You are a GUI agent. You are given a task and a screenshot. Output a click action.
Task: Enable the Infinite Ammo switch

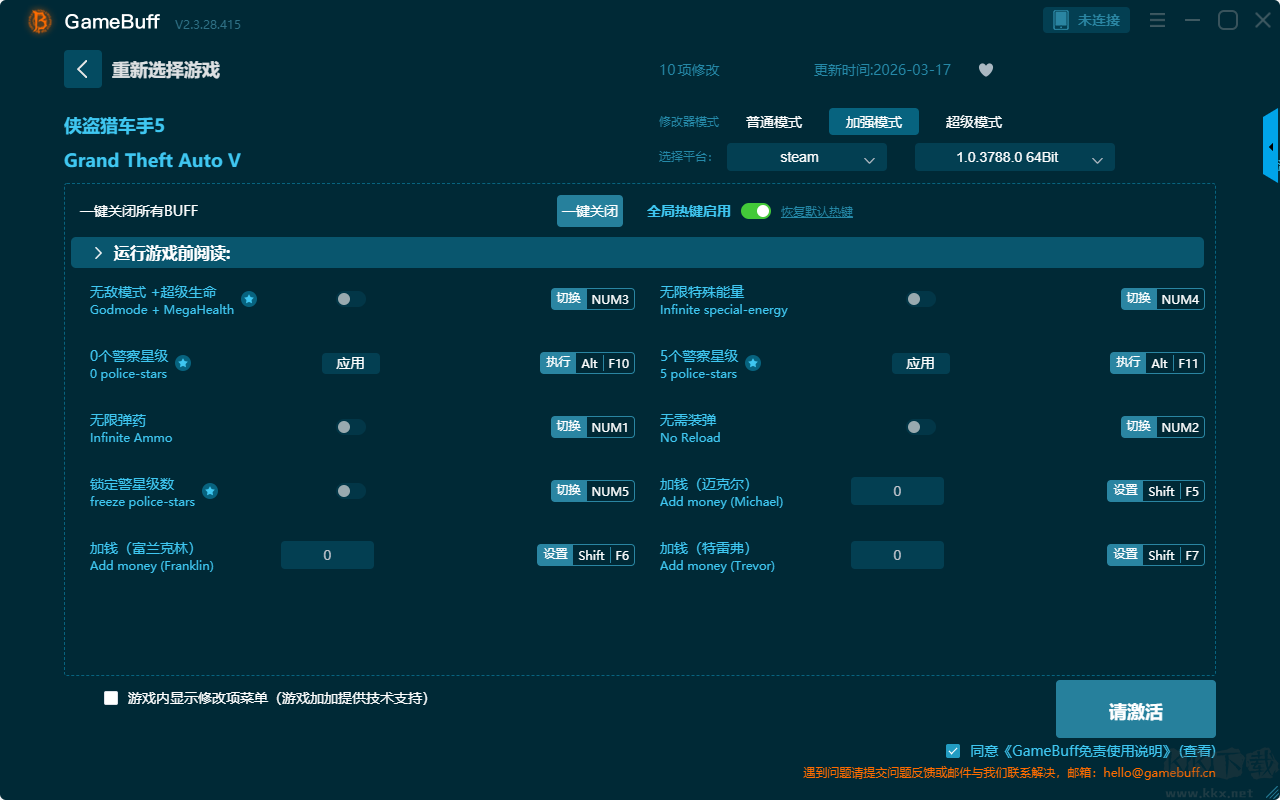pos(351,427)
